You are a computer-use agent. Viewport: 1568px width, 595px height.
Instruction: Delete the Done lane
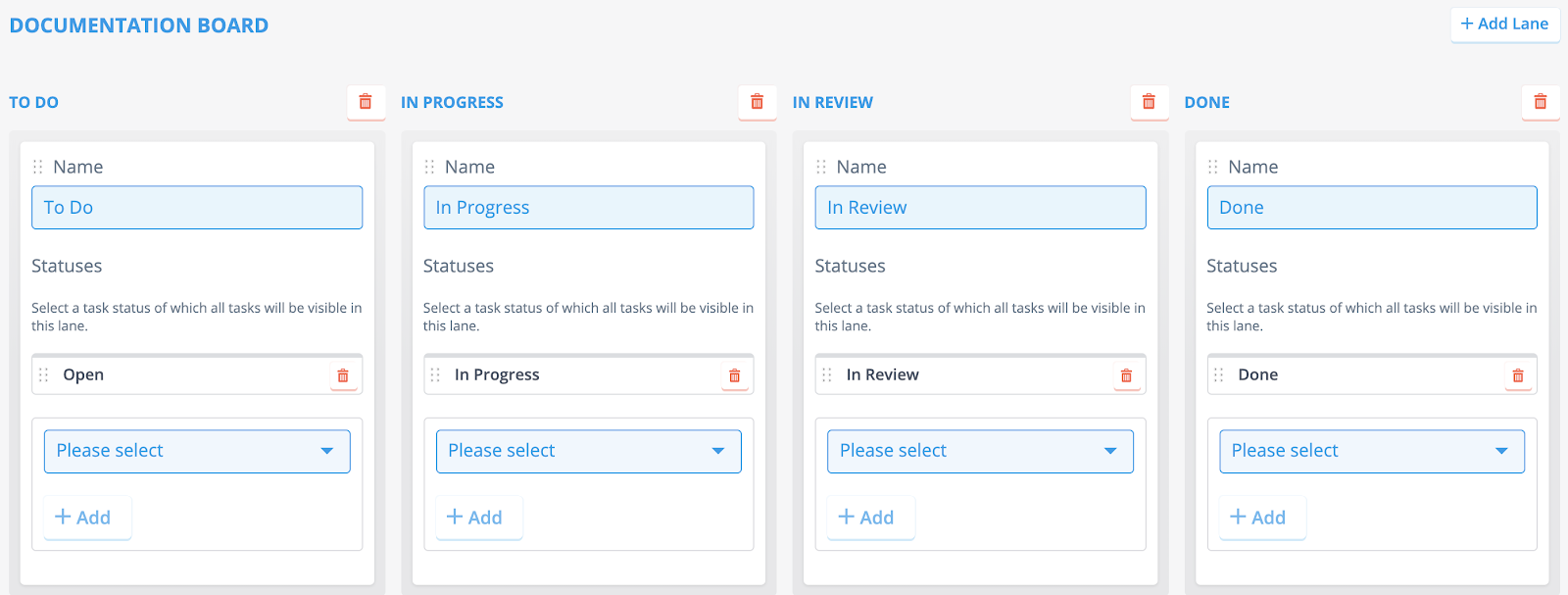[1540, 102]
